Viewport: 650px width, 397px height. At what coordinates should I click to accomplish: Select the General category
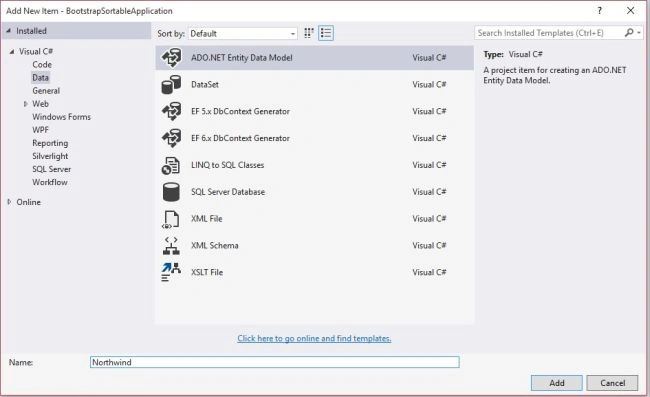coord(46,91)
